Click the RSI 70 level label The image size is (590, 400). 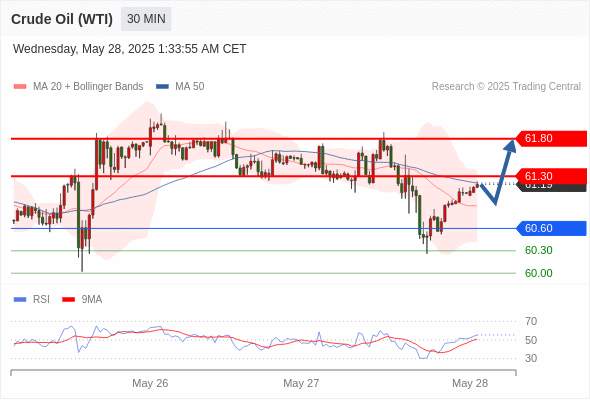pos(531,321)
